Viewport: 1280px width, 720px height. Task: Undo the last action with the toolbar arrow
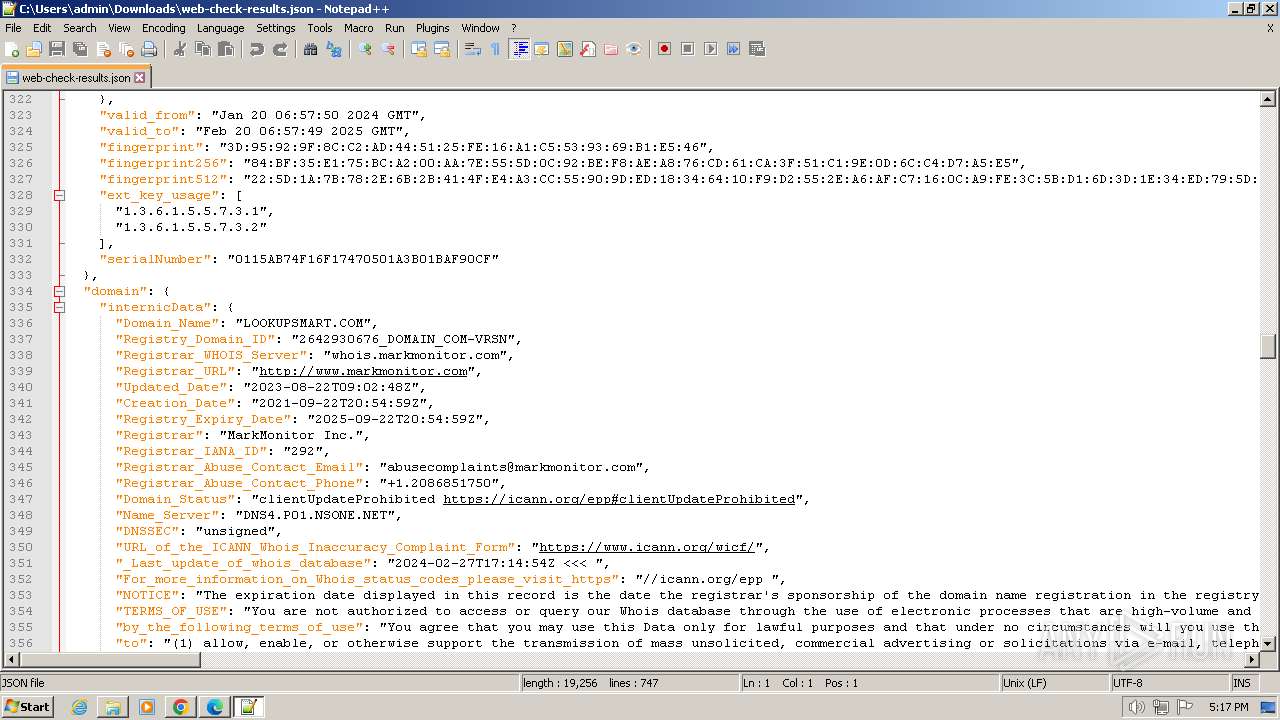(x=257, y=49)
